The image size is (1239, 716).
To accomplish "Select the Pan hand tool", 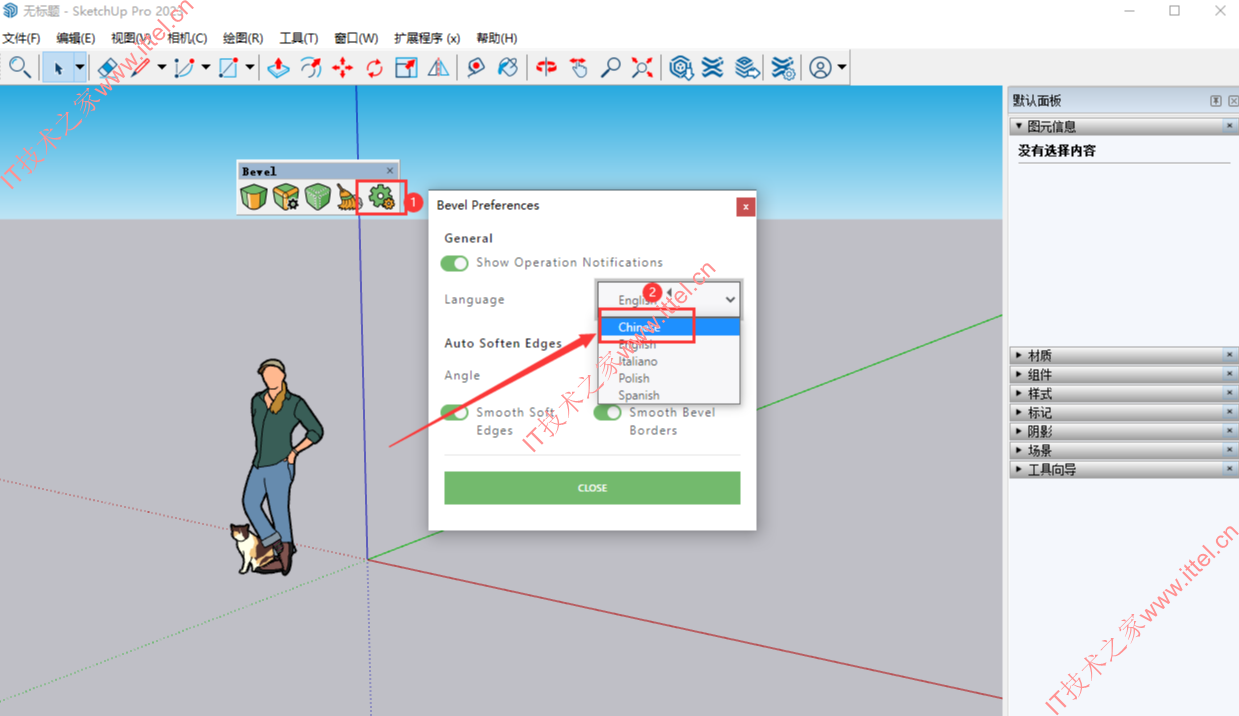I will (578, 68).
